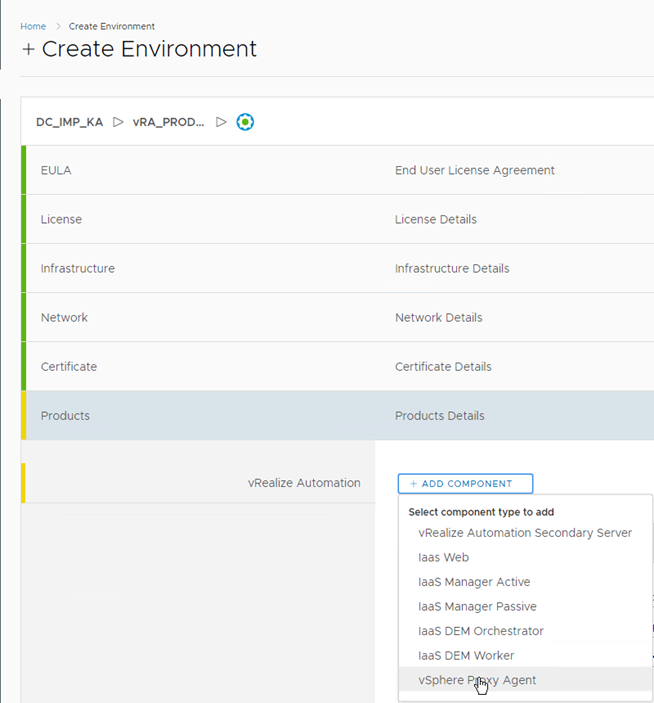Select the vRealize Automation product row

pyautogui.click(x=303, y=483)
